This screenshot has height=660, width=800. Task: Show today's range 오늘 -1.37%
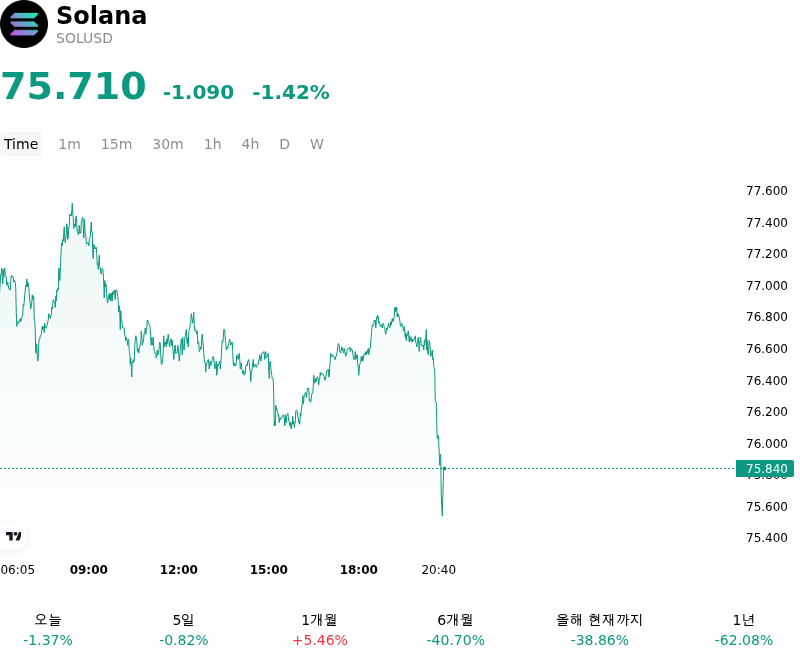[x=48, y=630]
